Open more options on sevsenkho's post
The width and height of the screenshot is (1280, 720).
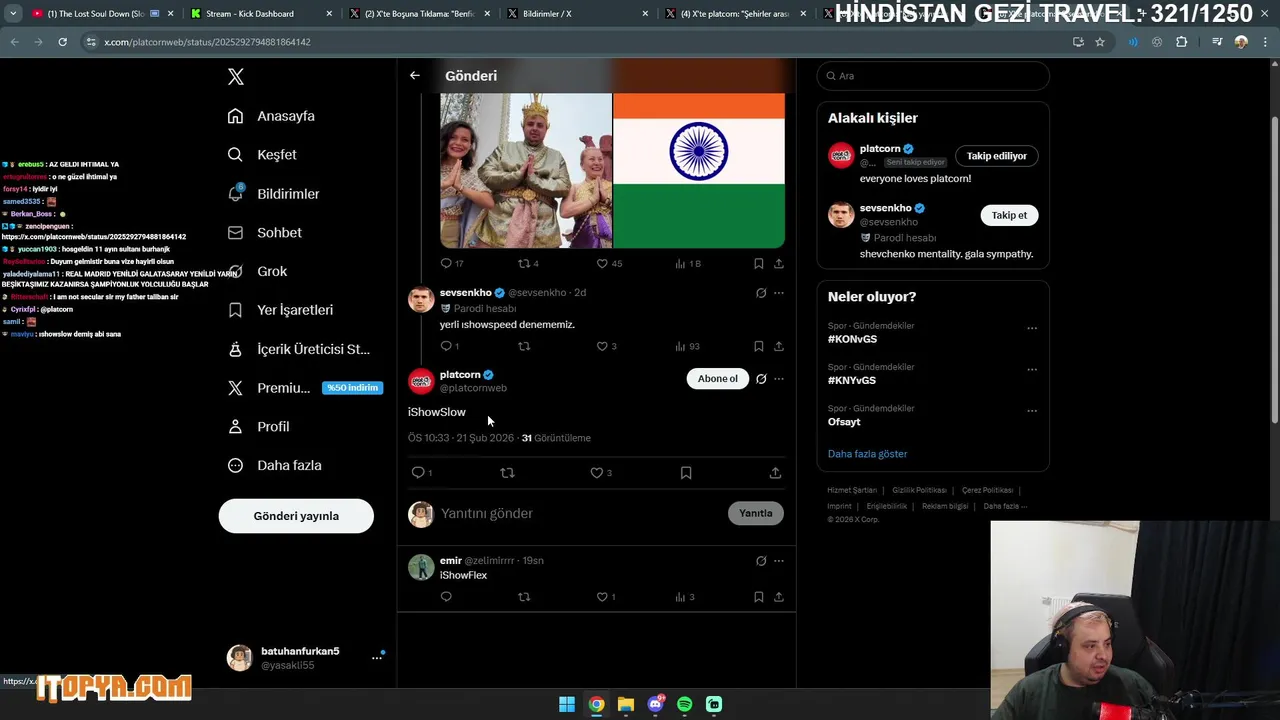pyautogui.click(x=779, y=293)
